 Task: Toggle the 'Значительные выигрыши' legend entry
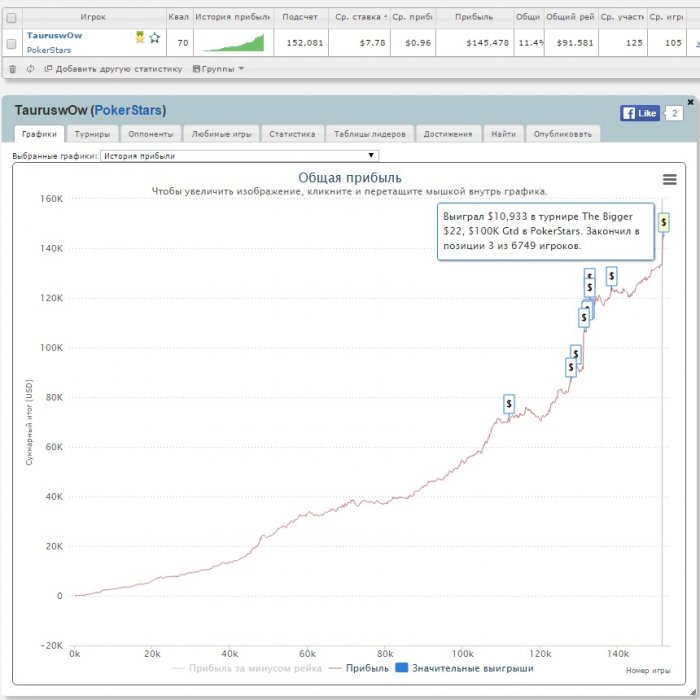point(465,668)
